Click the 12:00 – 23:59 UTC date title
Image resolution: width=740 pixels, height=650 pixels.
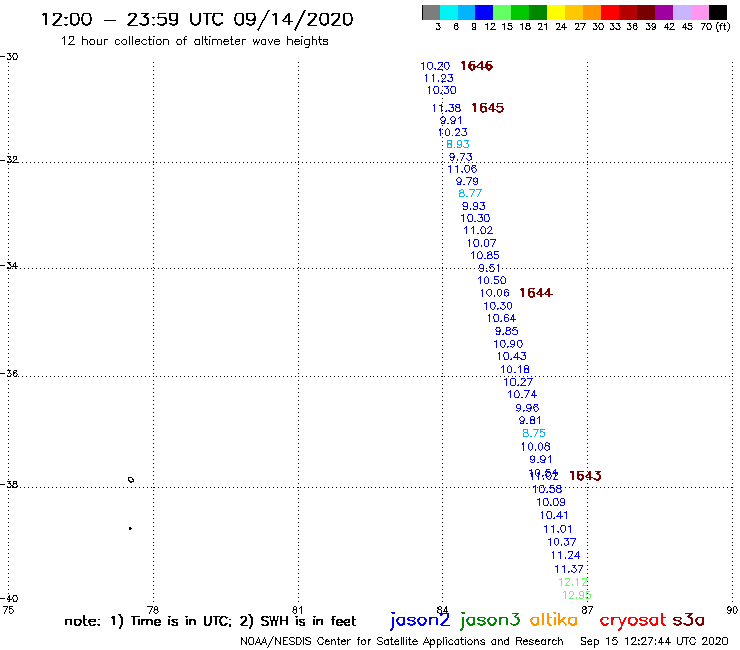tap(197, 20)
